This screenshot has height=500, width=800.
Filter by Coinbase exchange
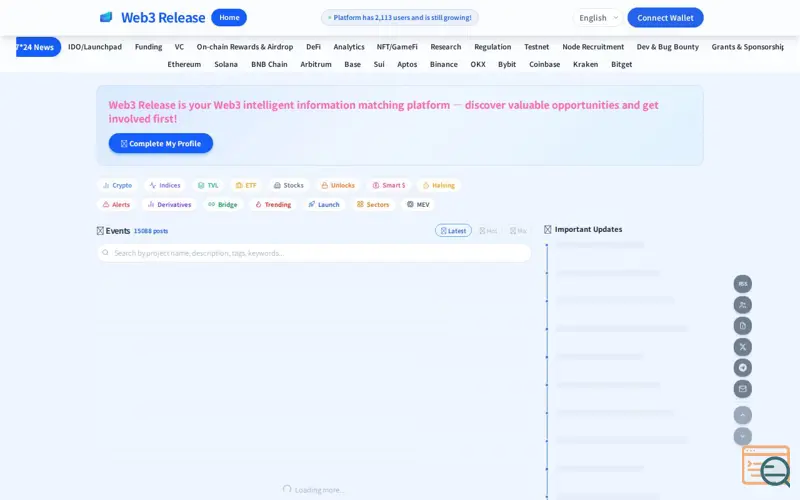coord(544,64)
